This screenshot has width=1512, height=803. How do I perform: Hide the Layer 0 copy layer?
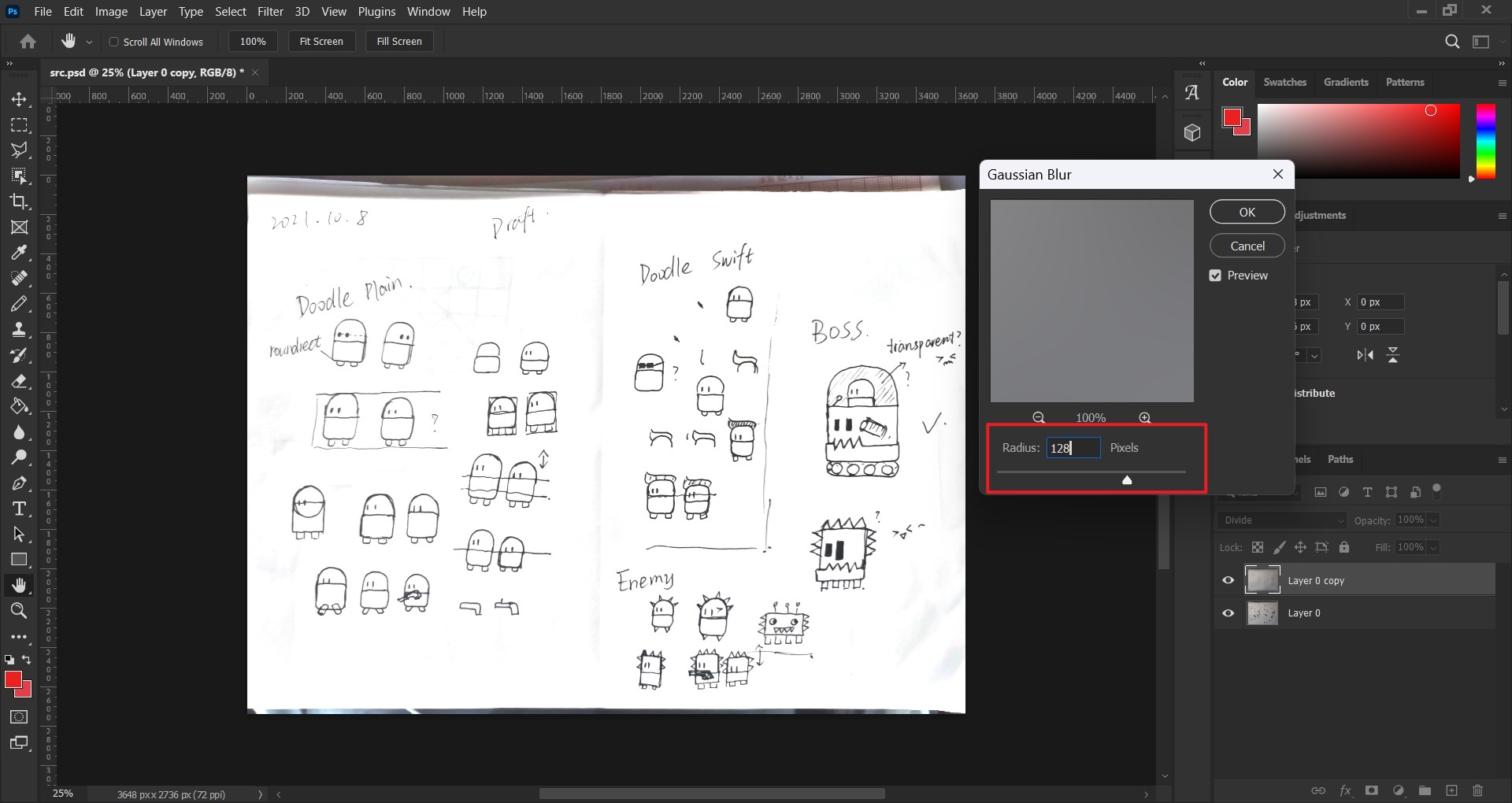click(1228, 581)
